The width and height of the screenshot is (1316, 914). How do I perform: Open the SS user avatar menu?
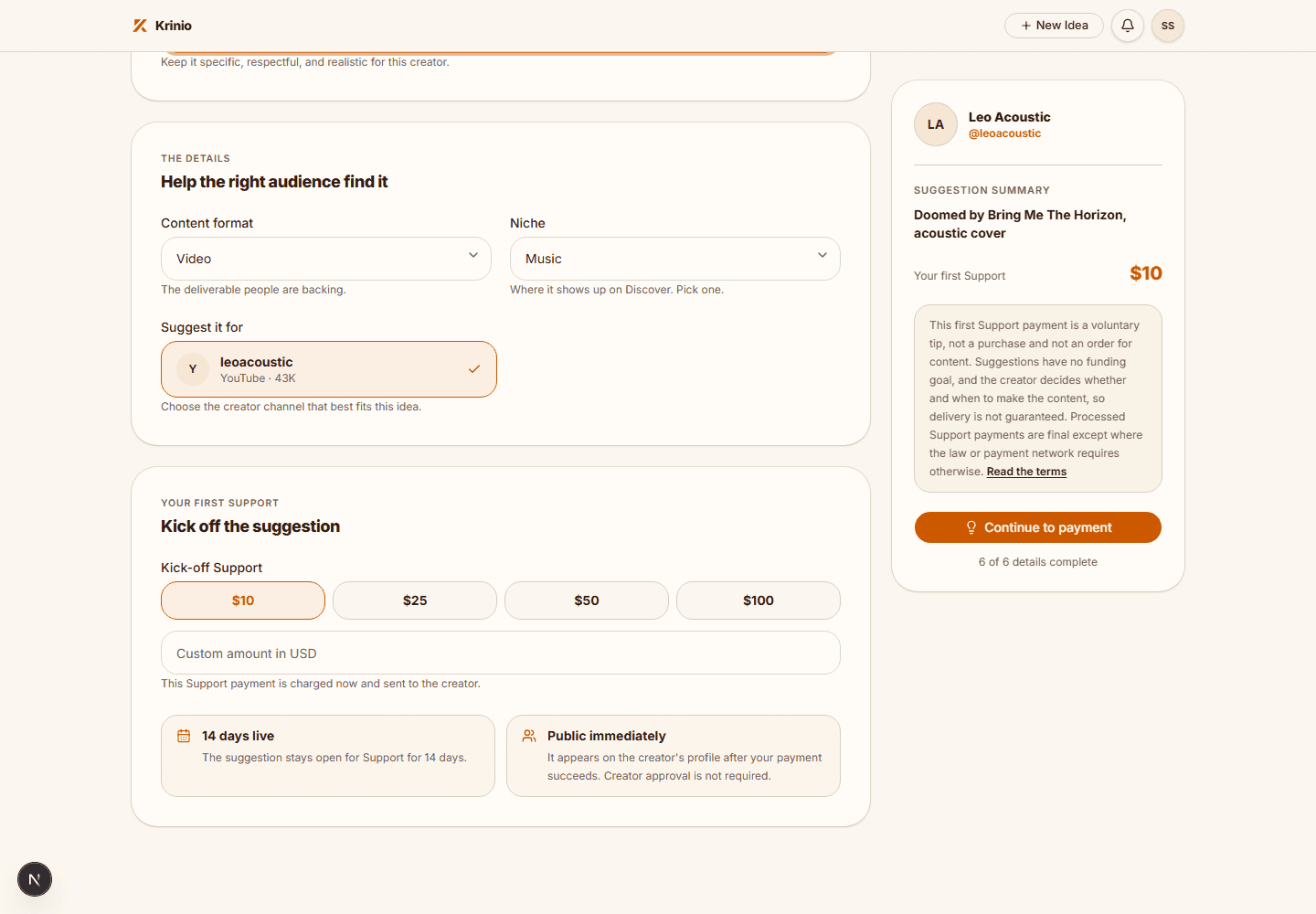1168,26
